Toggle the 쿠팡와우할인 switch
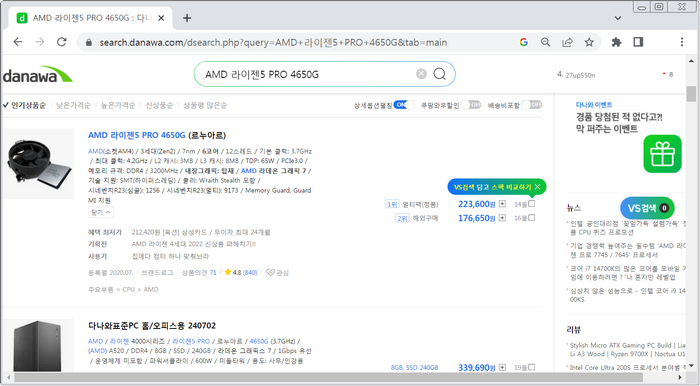700x386 pixels. 471,105
